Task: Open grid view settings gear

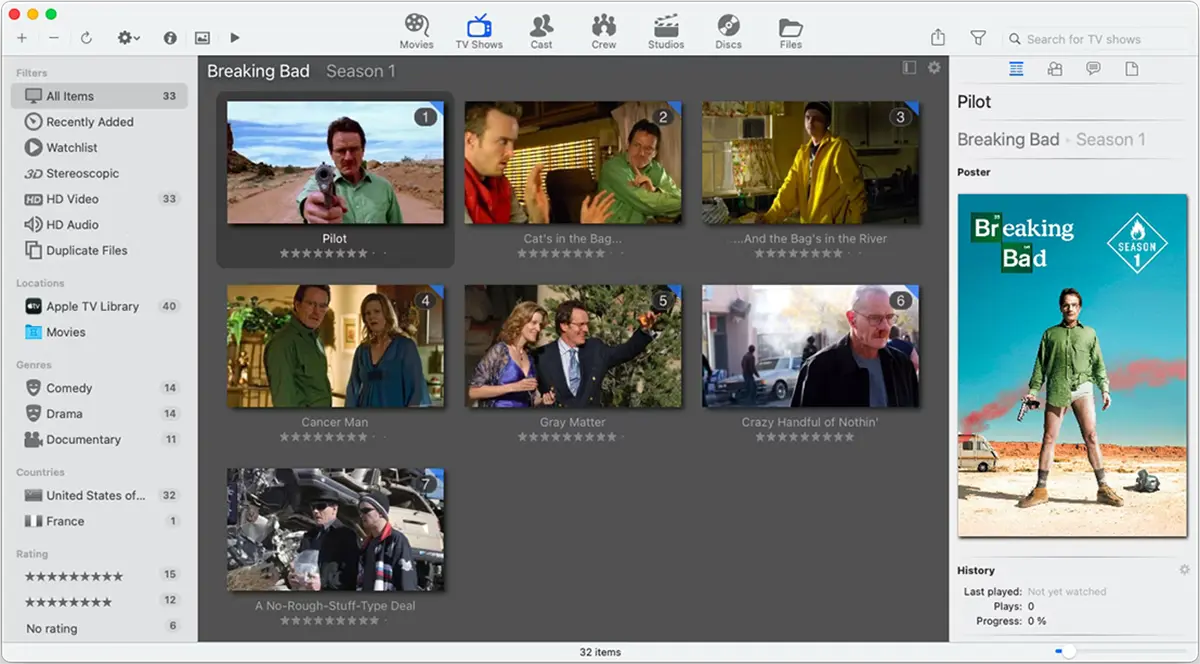Action: 934,68
